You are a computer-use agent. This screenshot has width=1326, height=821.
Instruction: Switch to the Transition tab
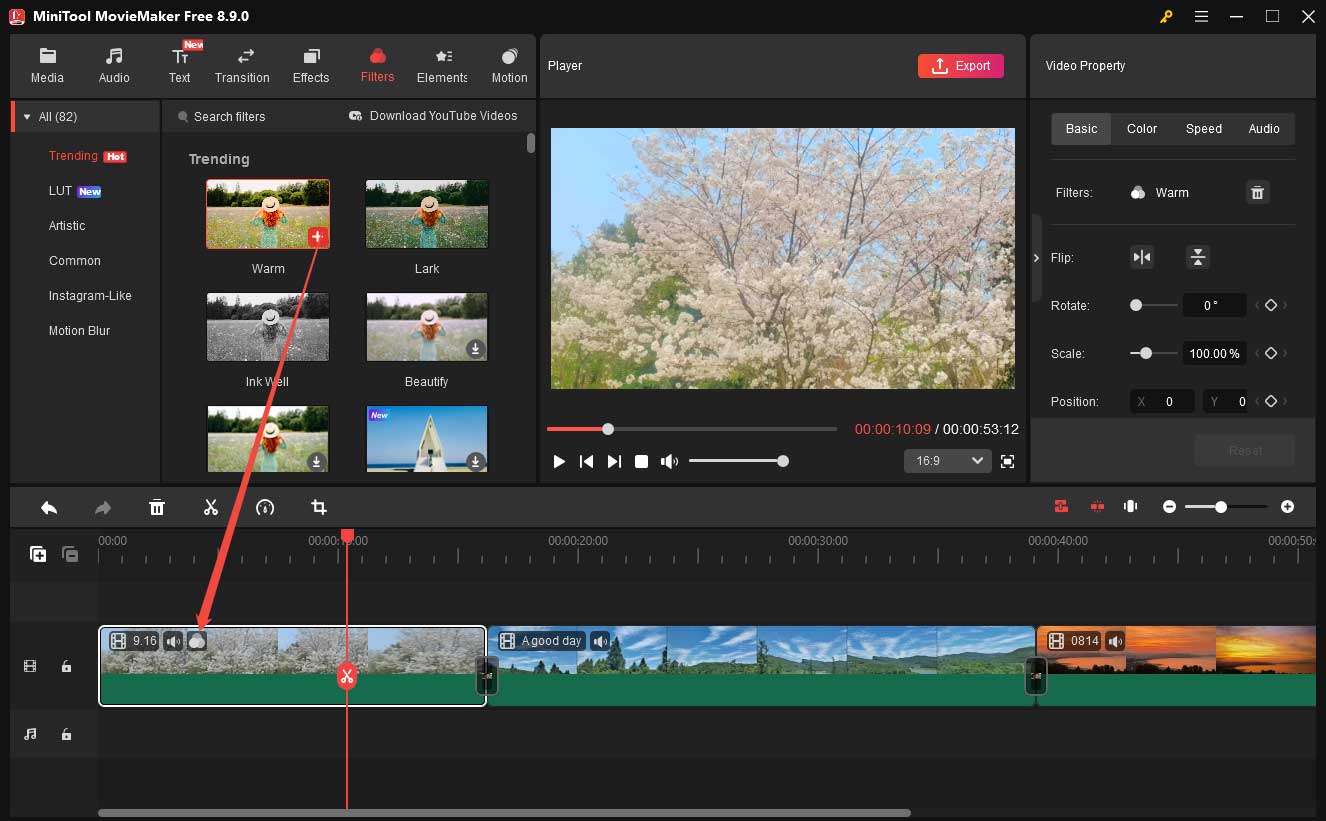tap(242, 66)
